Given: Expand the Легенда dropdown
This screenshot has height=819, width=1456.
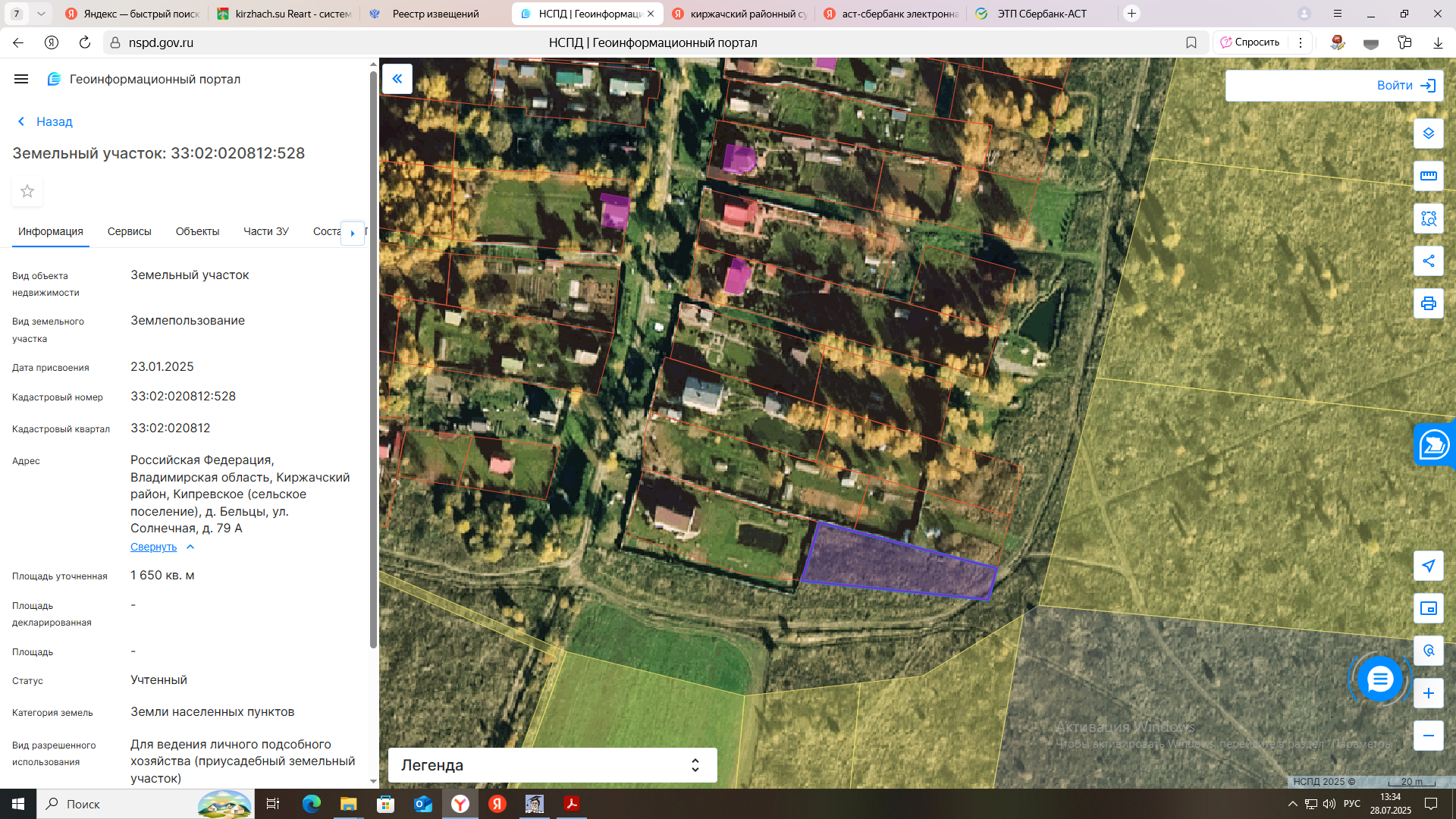Looking at the screenshot, I should point(552,765).
